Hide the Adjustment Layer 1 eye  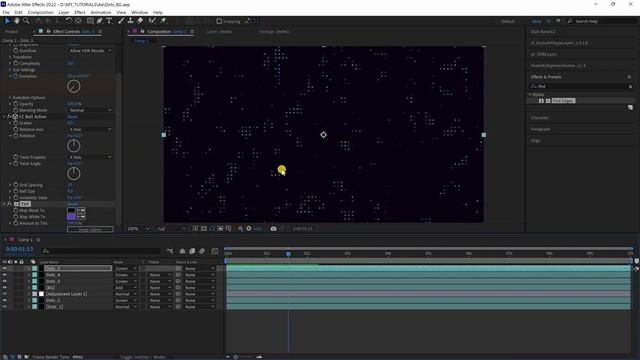[x=4, y=294]
